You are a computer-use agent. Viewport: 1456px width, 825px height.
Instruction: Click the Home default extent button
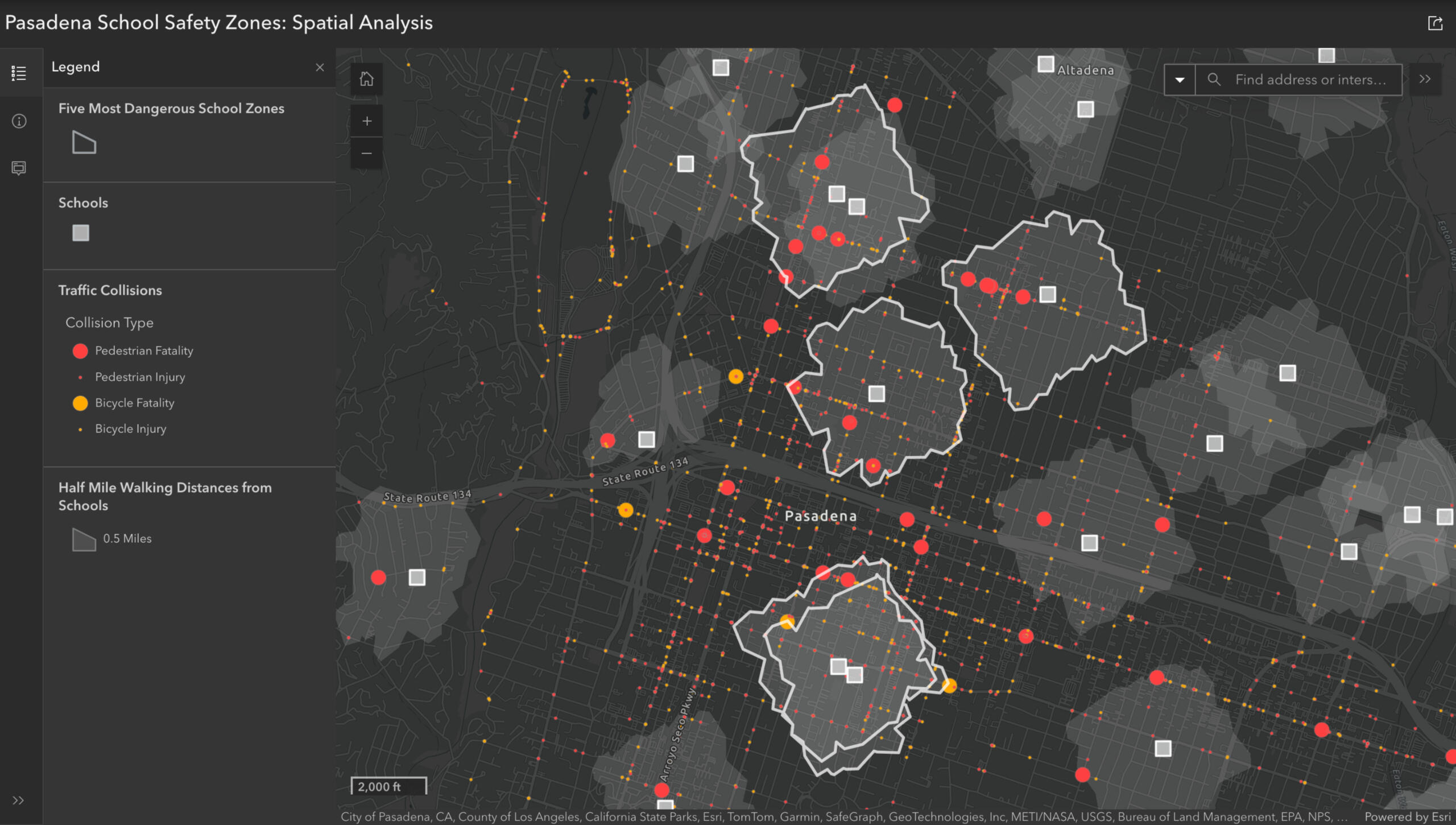(367, 79)
